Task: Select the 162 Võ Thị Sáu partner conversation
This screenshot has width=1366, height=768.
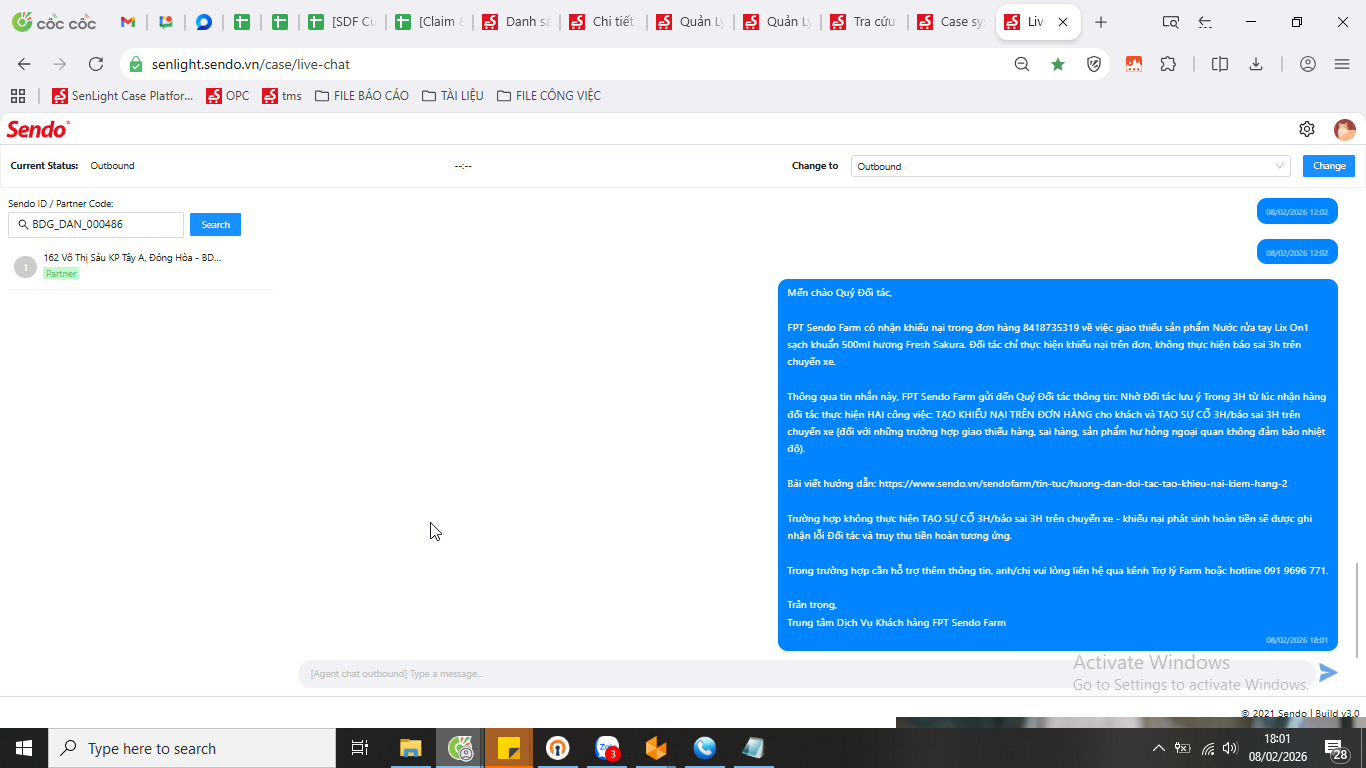Action: point(140,266)
